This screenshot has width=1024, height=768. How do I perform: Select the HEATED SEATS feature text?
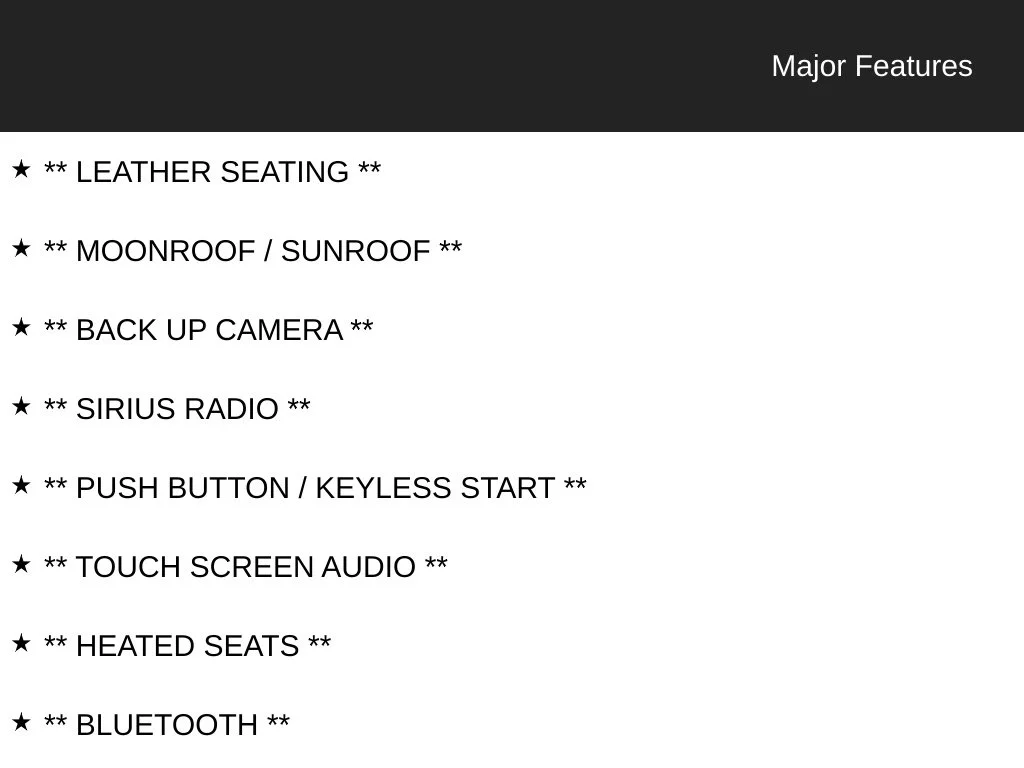187,647
